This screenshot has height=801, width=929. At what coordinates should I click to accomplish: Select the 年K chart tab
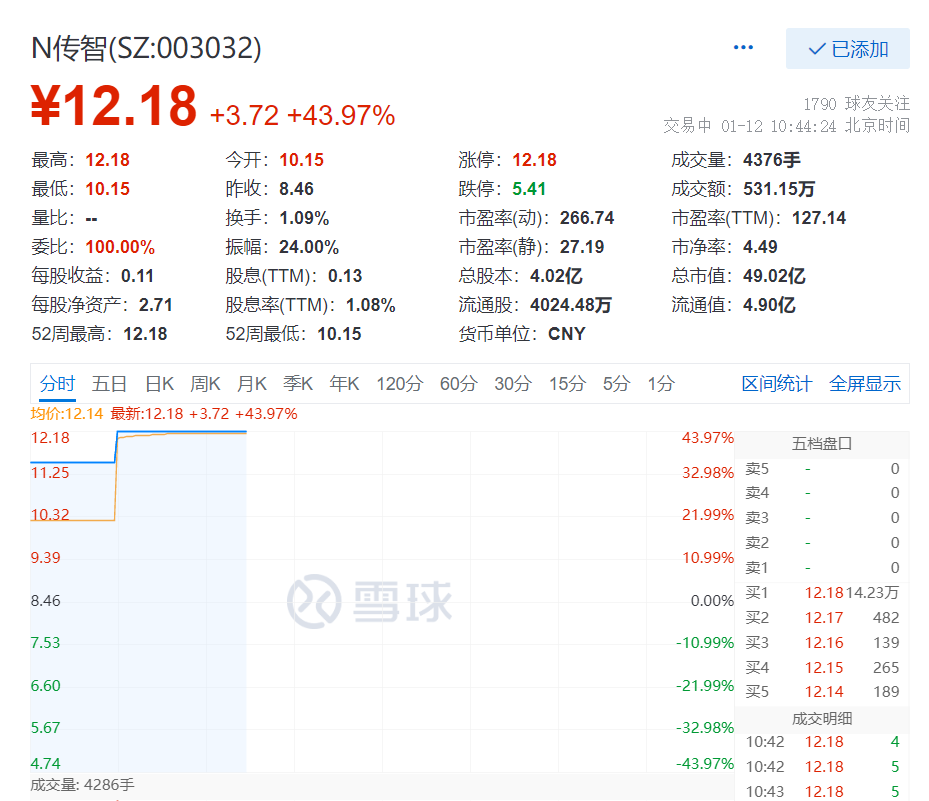345,384
